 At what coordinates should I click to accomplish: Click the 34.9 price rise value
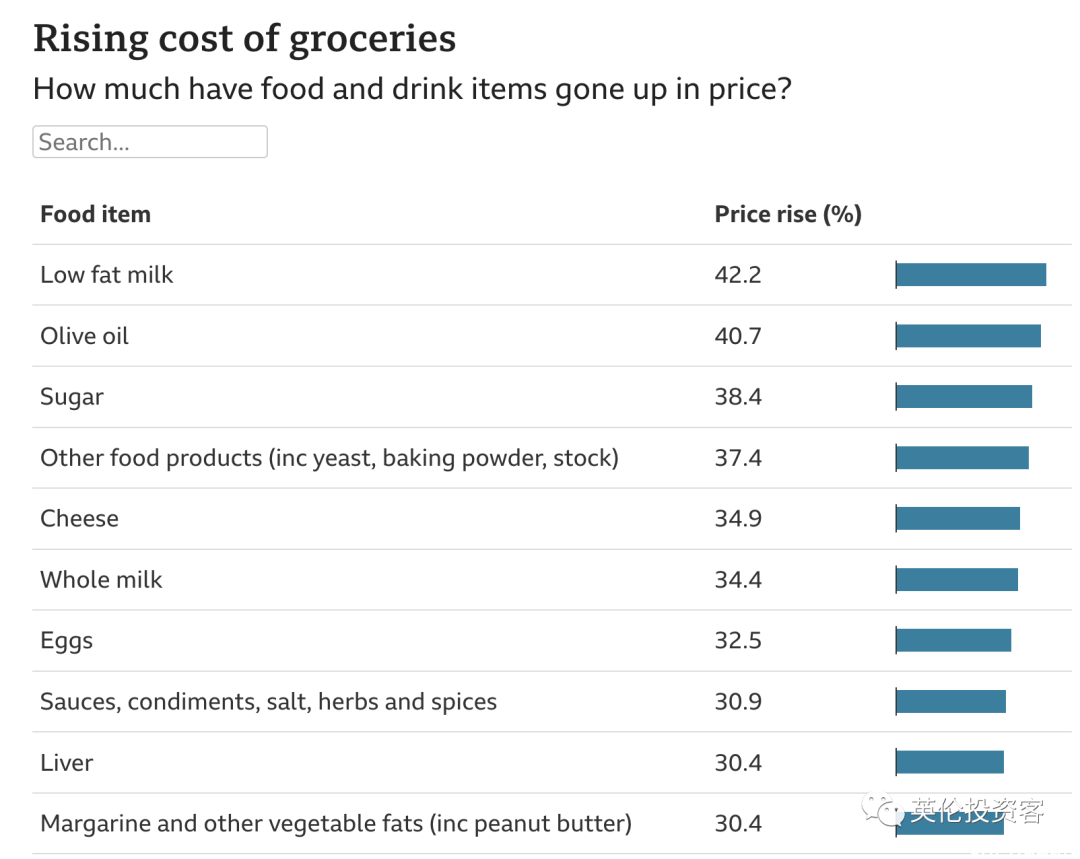pyautogui.click(x=738, y=519)
